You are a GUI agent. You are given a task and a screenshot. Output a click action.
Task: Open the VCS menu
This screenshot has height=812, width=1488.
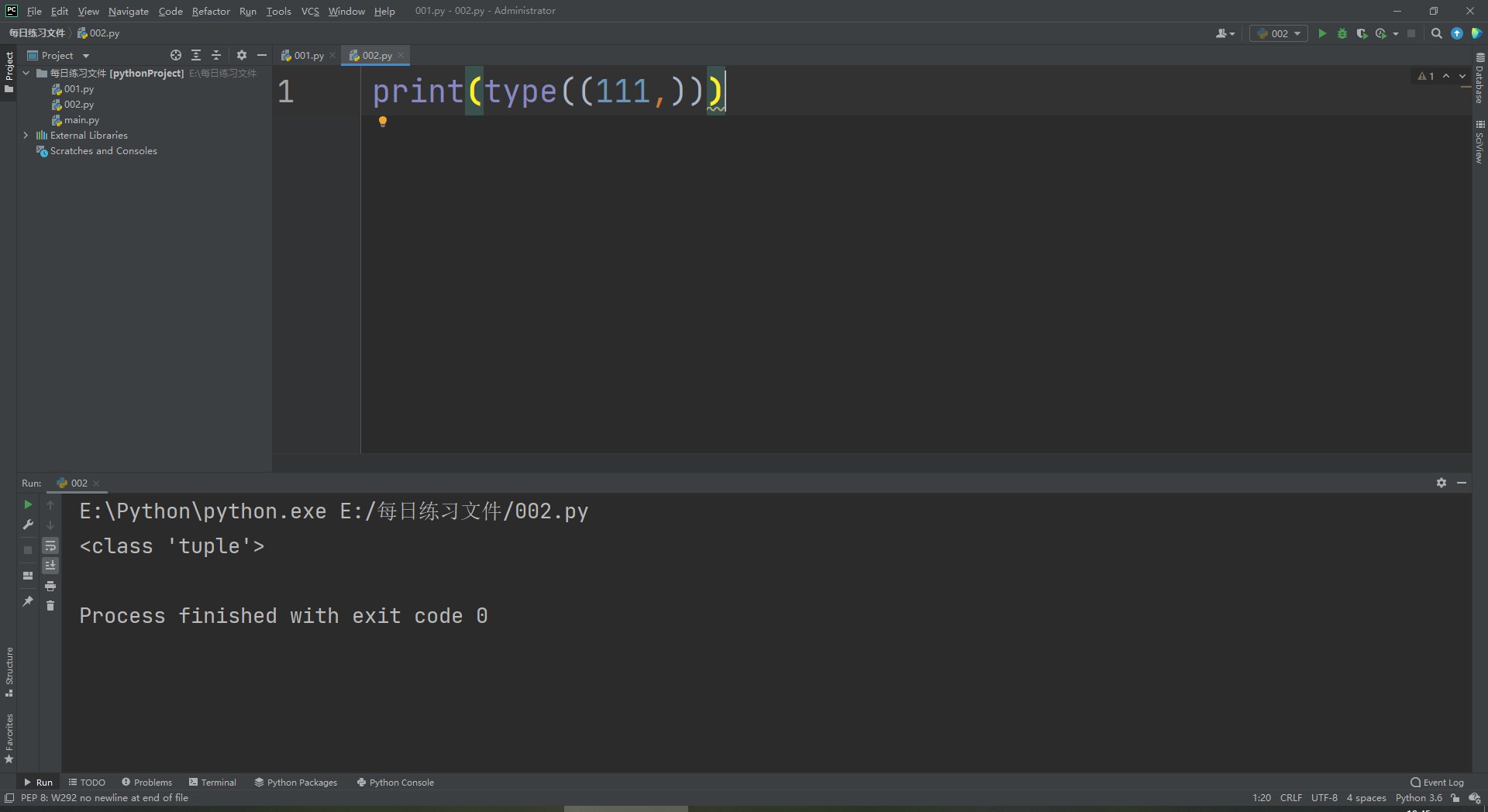click(x=310, y=11)
